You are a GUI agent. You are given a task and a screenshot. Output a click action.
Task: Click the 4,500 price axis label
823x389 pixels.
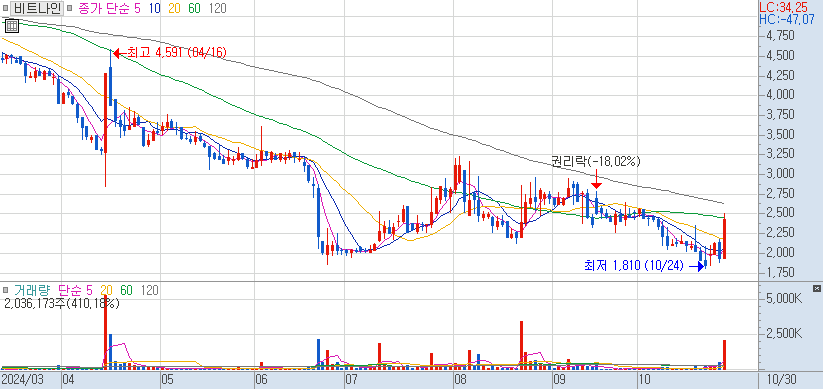780,56
